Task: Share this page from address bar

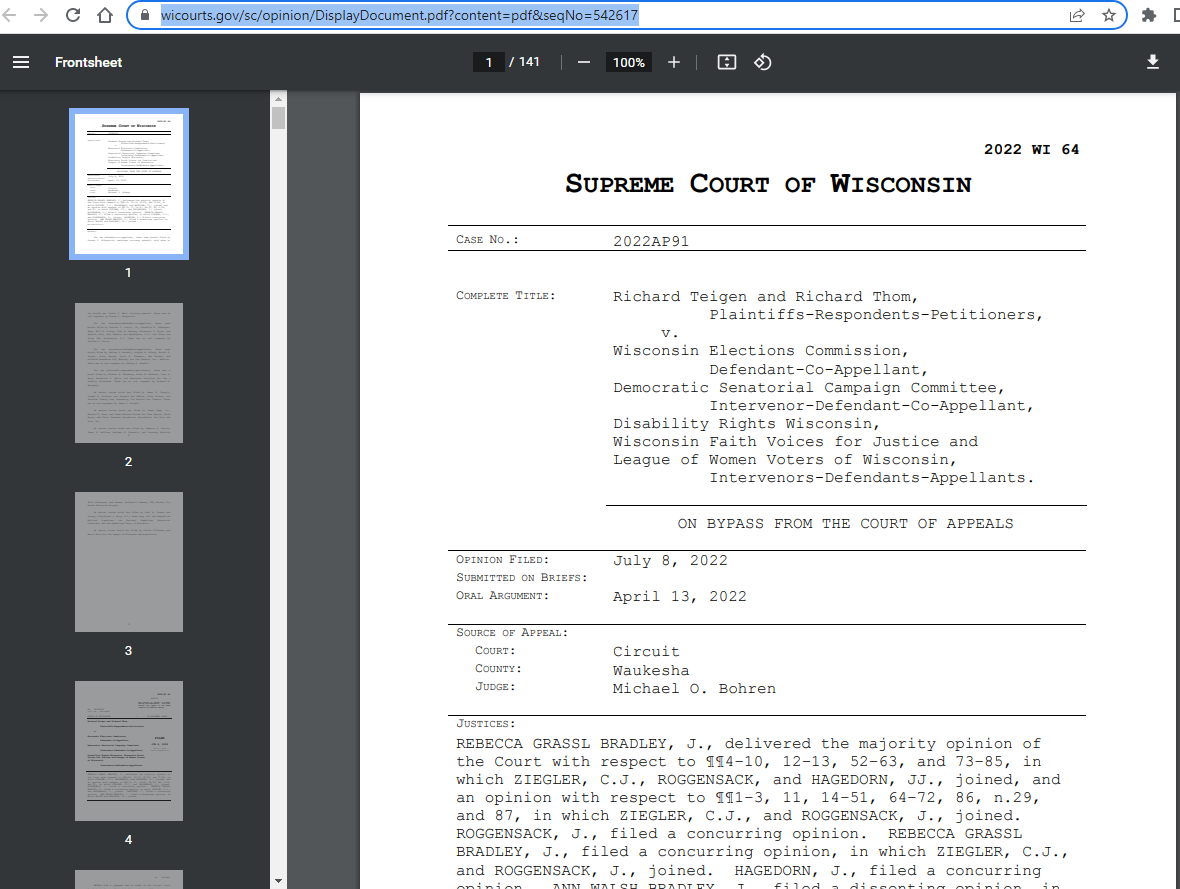Action: click(1077, 15)
